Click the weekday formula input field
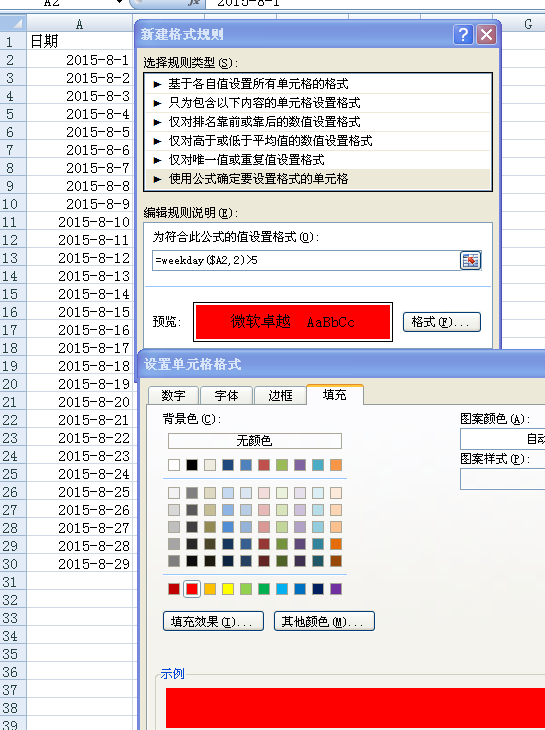 (305, 260)
